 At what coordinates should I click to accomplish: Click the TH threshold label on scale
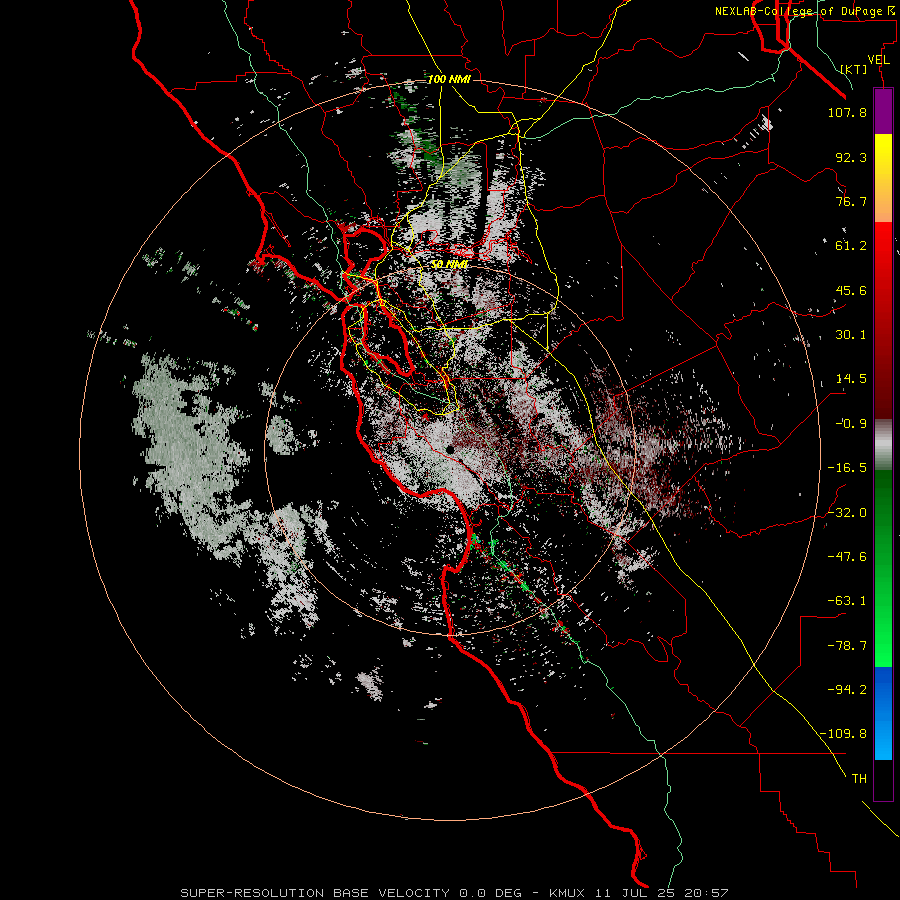tap(859, 779)
